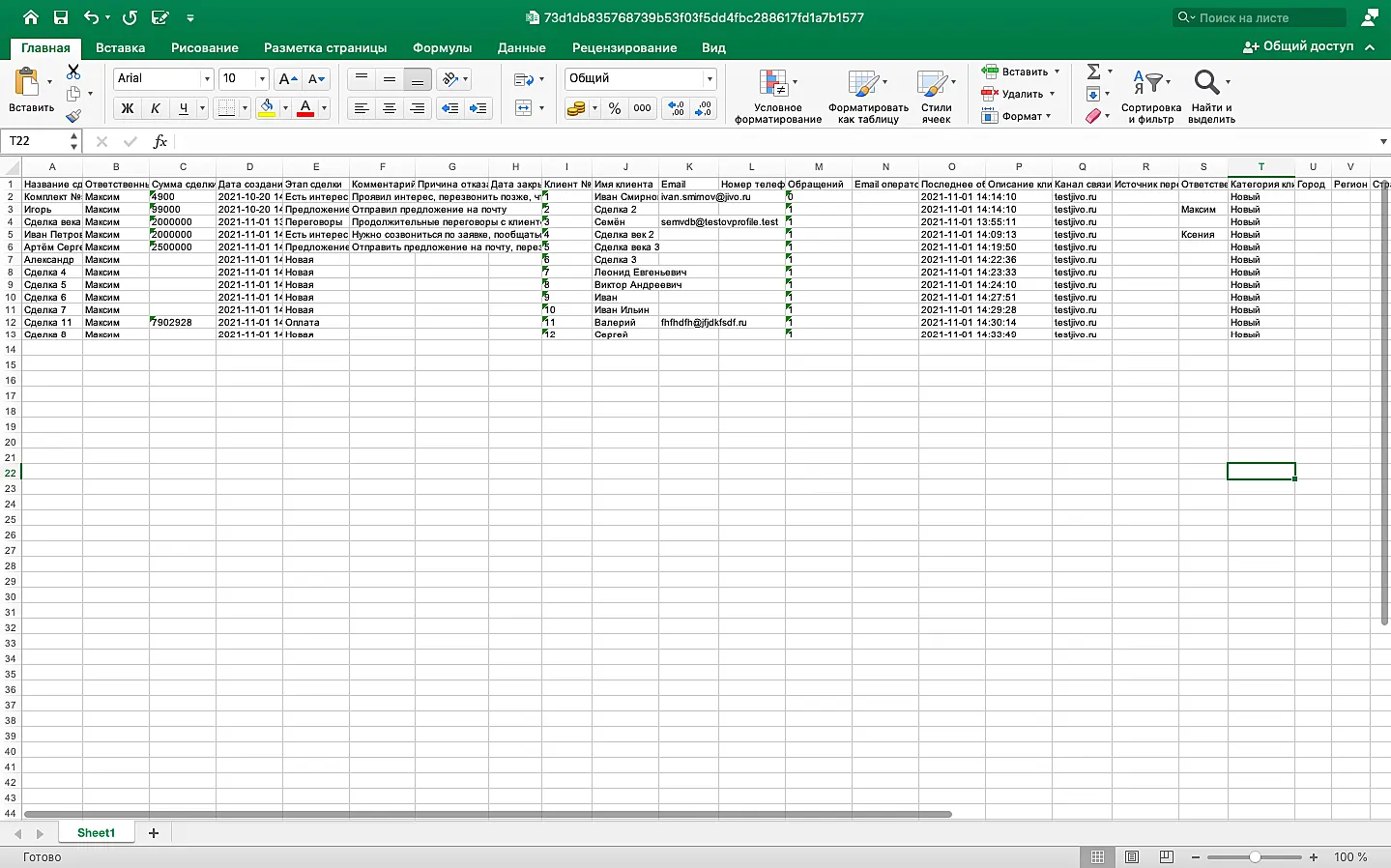This screenshot has height=868, width=1391.
Task: Click the Общий доступ share button
Action: coord(1298,46)
